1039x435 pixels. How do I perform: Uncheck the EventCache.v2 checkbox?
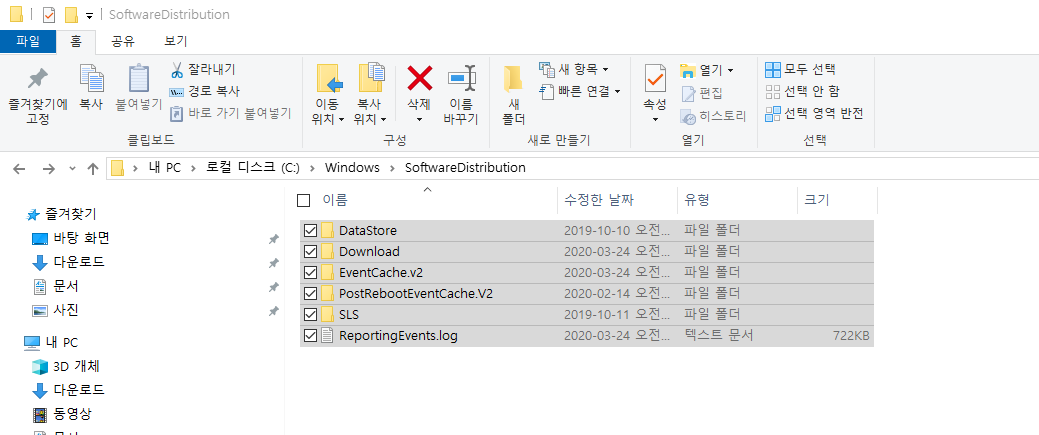point(309,273)
